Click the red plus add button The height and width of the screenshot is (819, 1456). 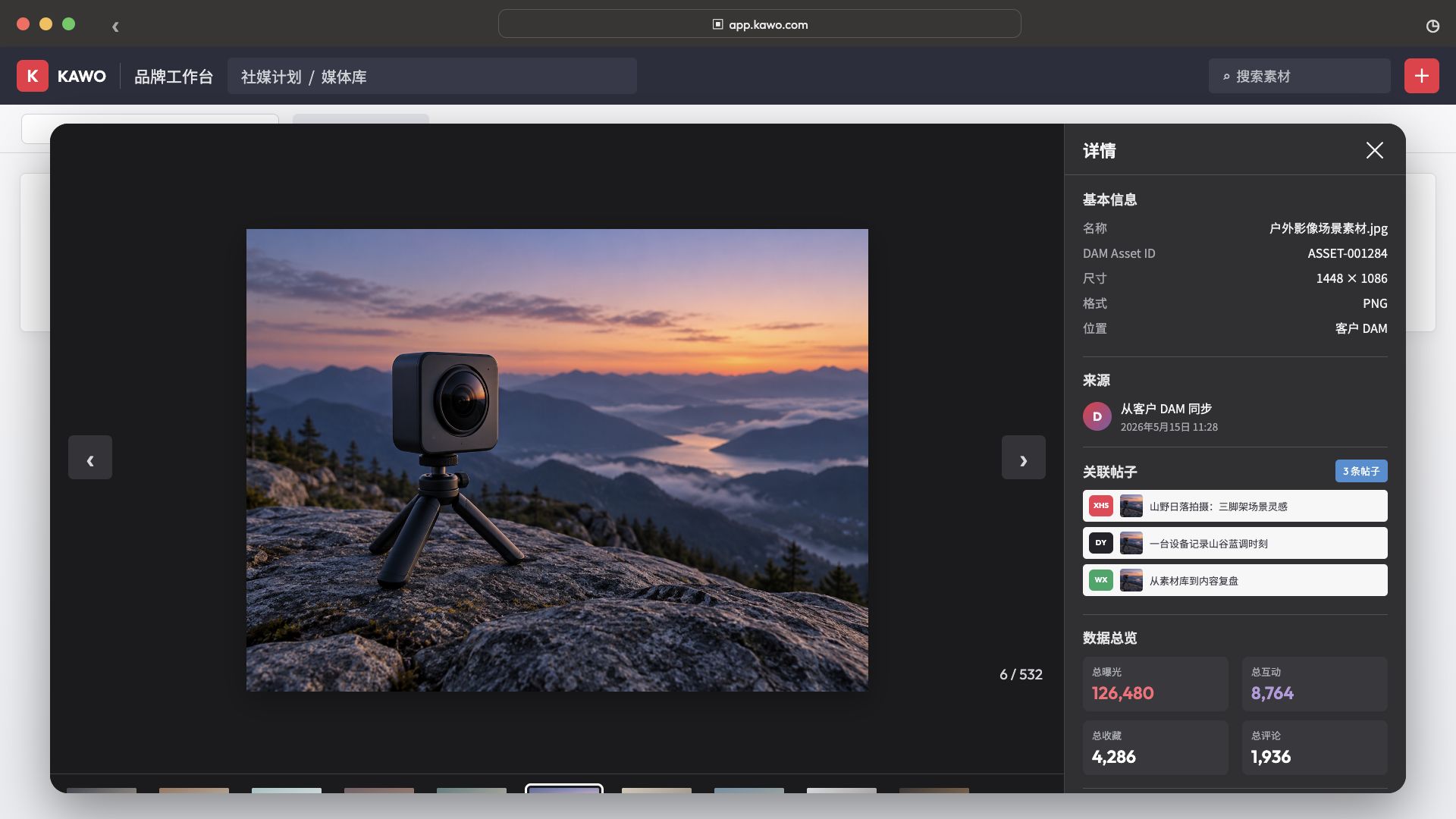pos(1421,76)
